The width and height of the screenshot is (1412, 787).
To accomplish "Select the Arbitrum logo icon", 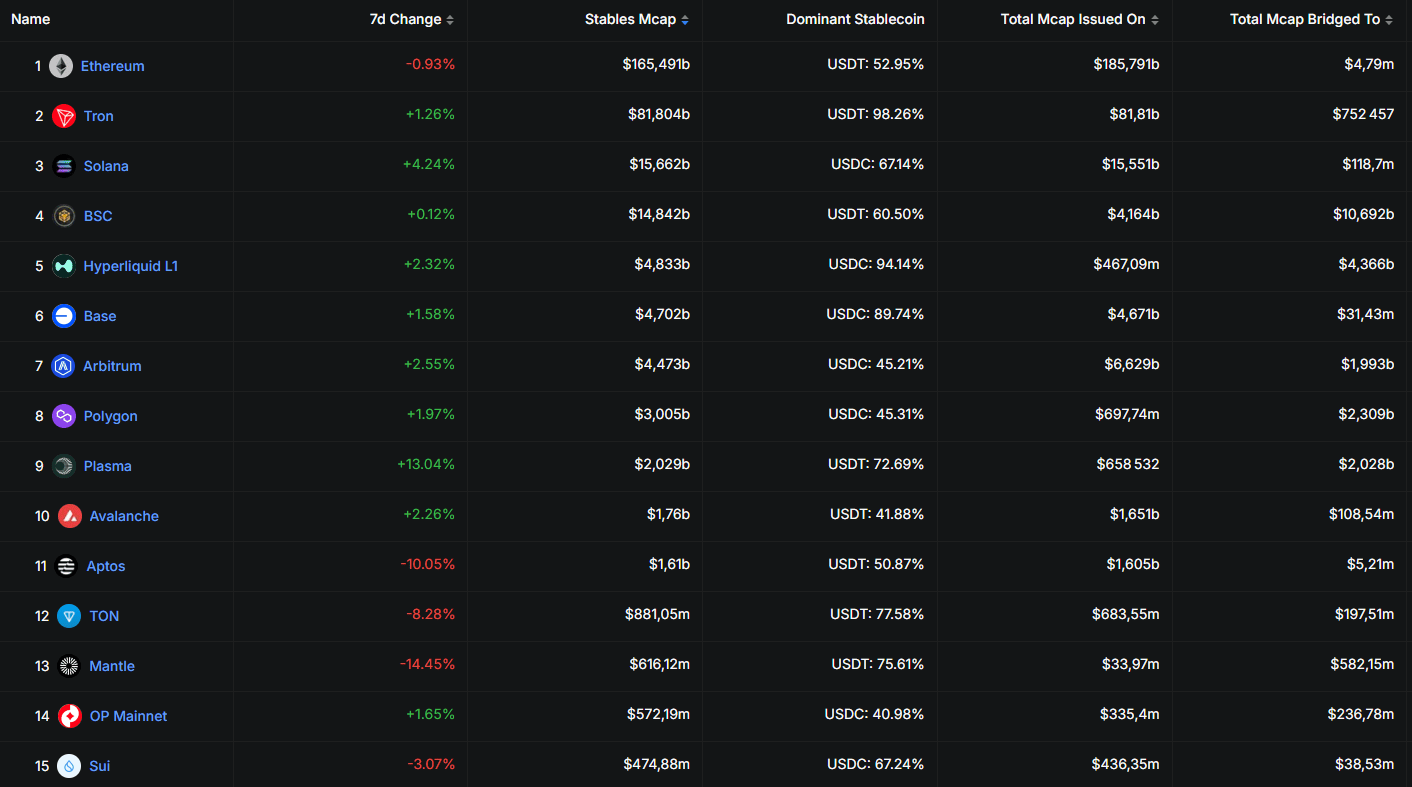I will pos(63,365).
